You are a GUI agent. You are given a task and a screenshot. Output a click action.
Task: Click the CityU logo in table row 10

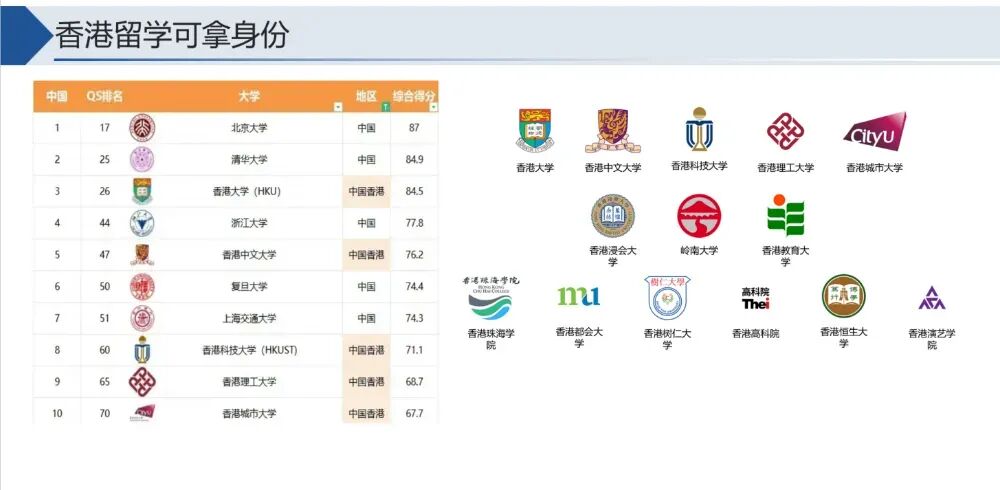click(x=143, y=412)
